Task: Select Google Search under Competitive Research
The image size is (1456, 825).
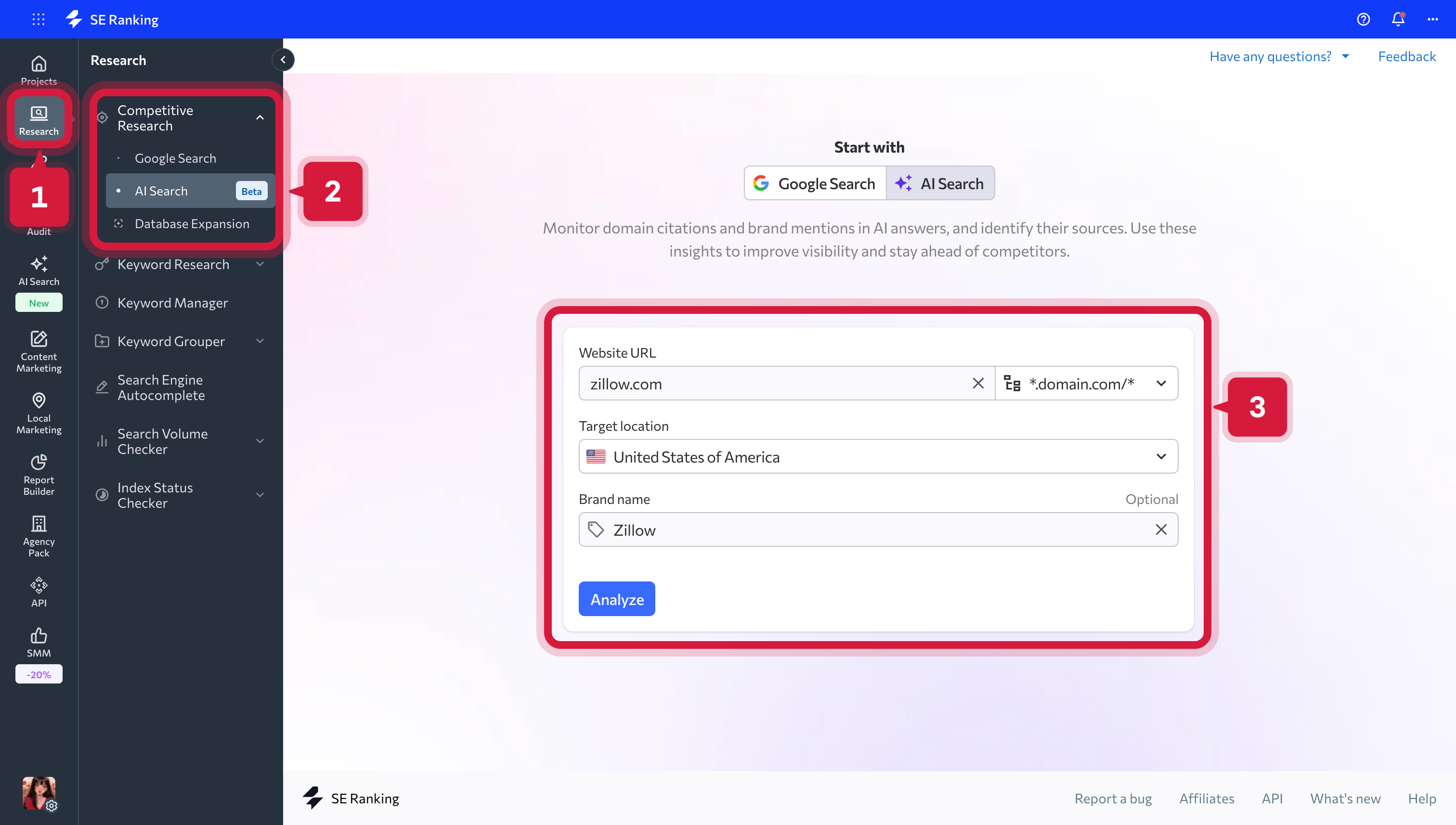Action: 175,158
